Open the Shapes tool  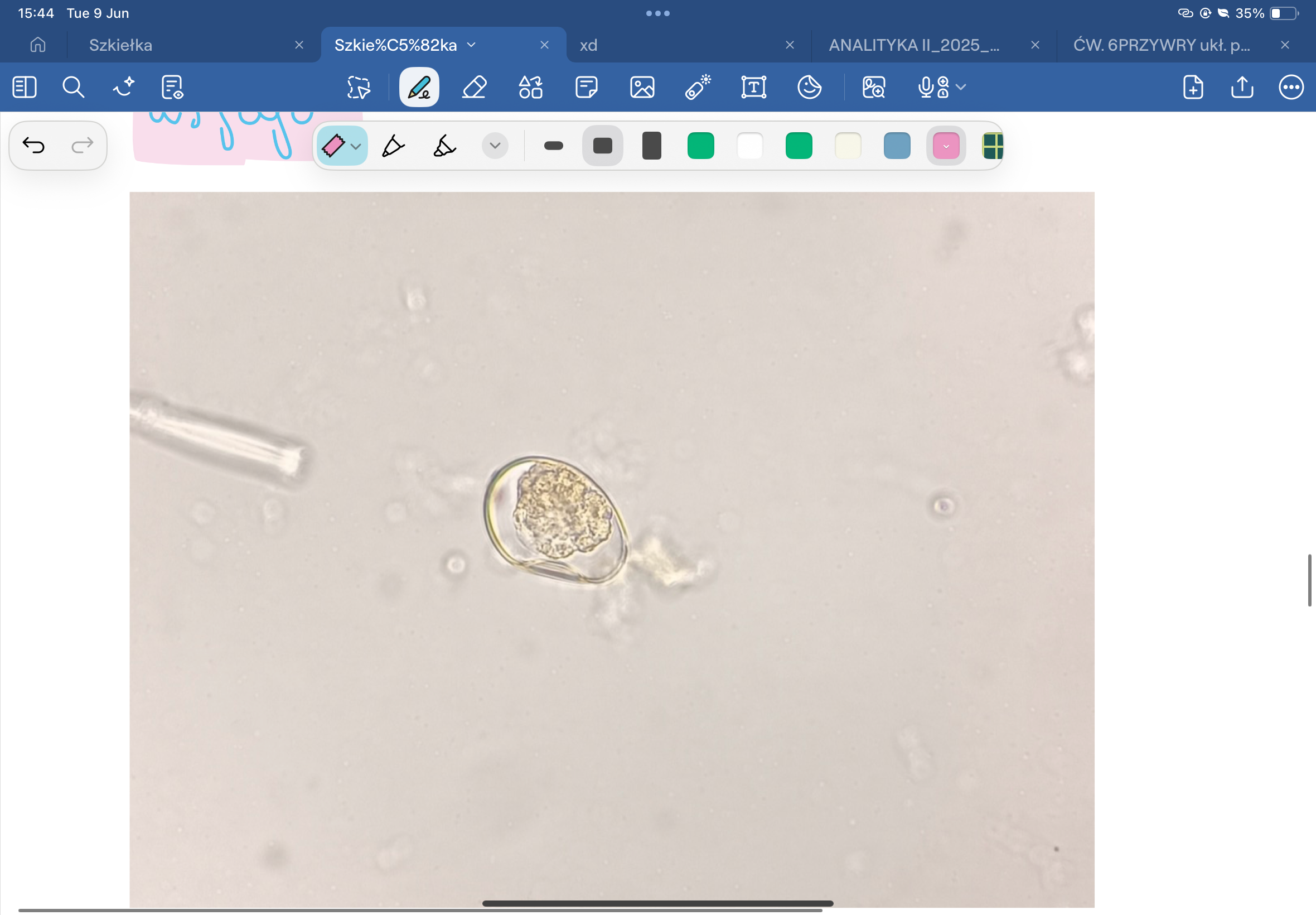click(x=530, y=87)
